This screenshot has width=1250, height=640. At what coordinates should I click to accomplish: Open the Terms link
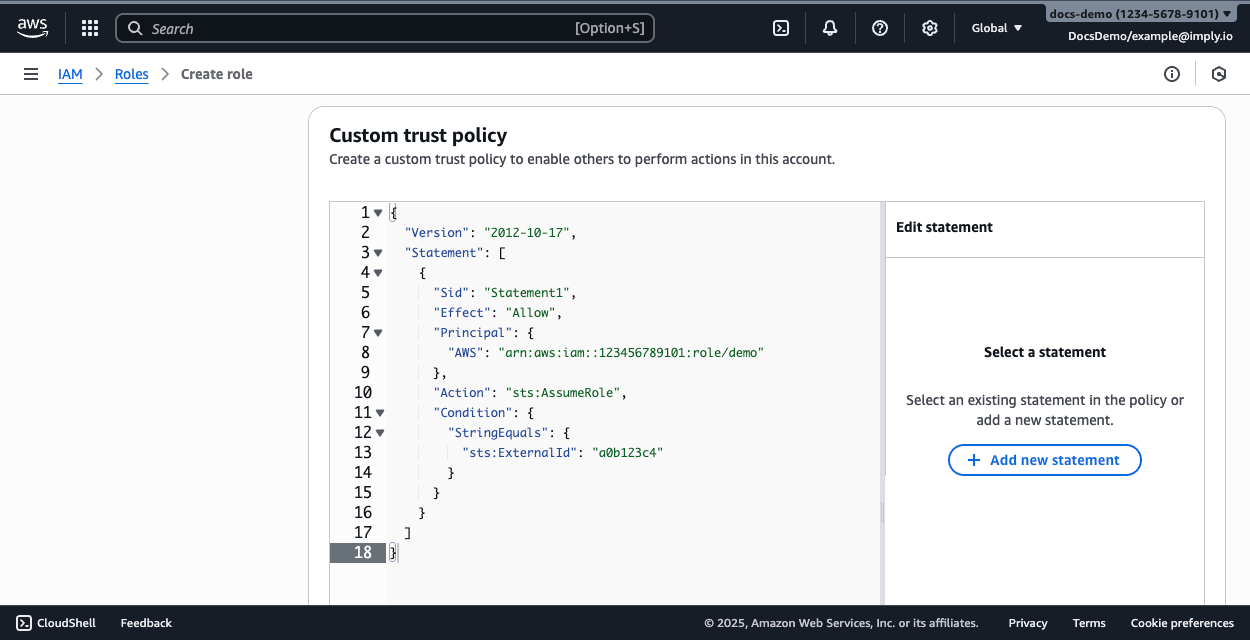(1089, 623)
